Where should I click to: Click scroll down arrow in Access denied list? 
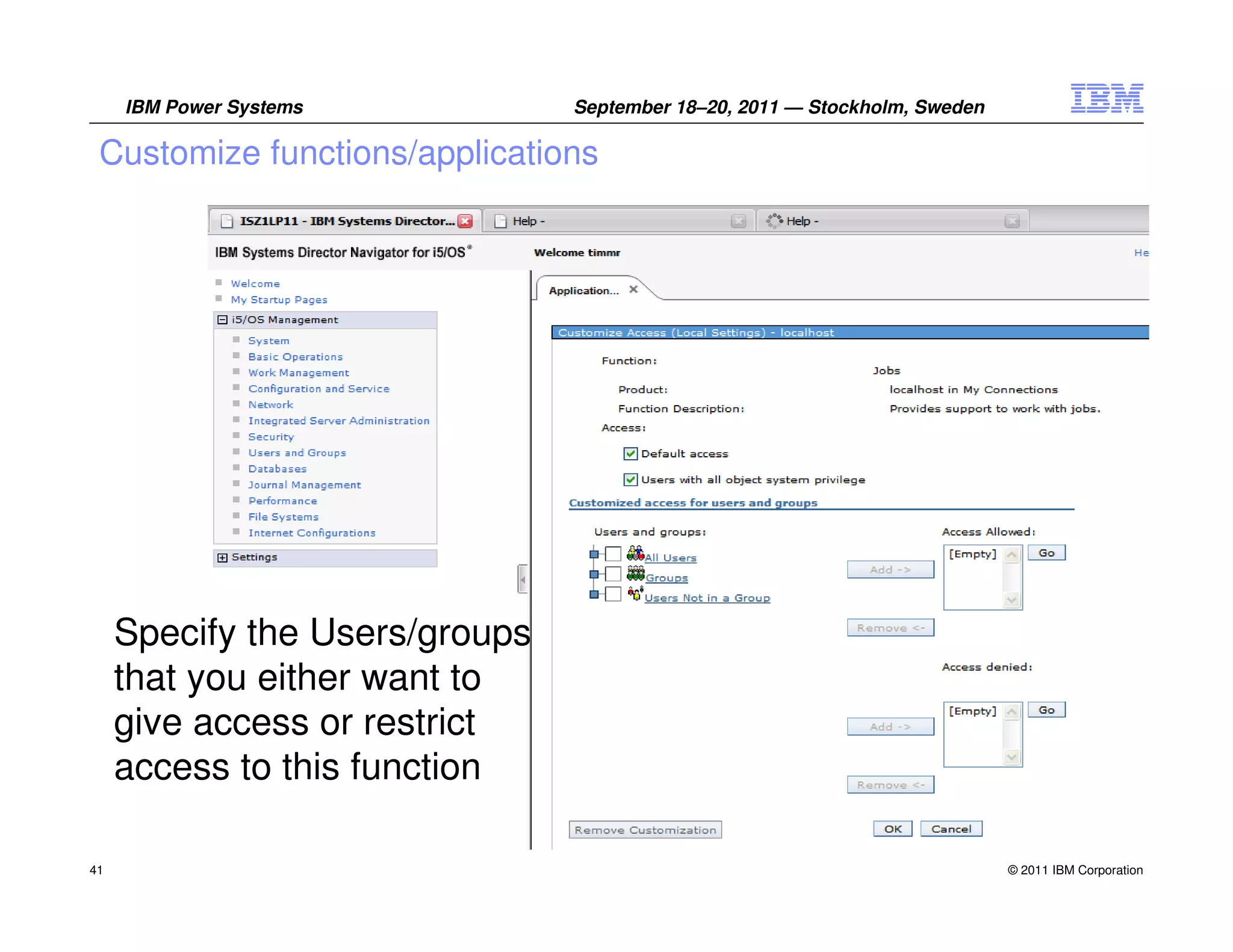click(1012, 757)
